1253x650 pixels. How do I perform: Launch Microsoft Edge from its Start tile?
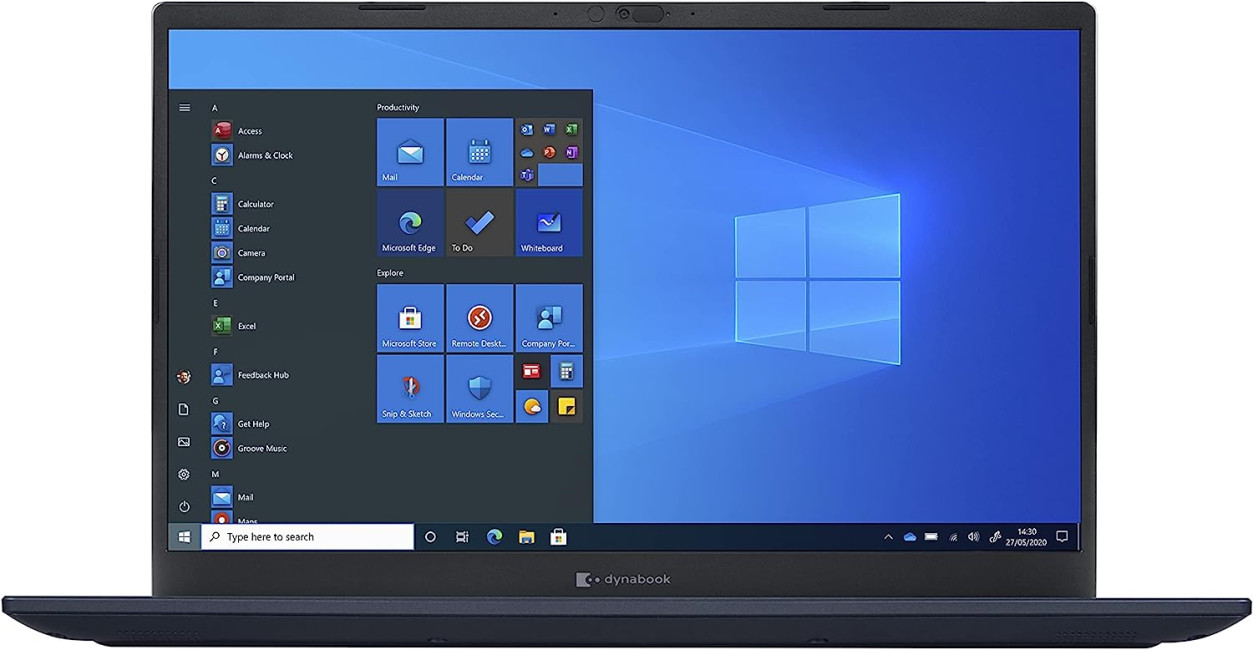click(410, 223)
